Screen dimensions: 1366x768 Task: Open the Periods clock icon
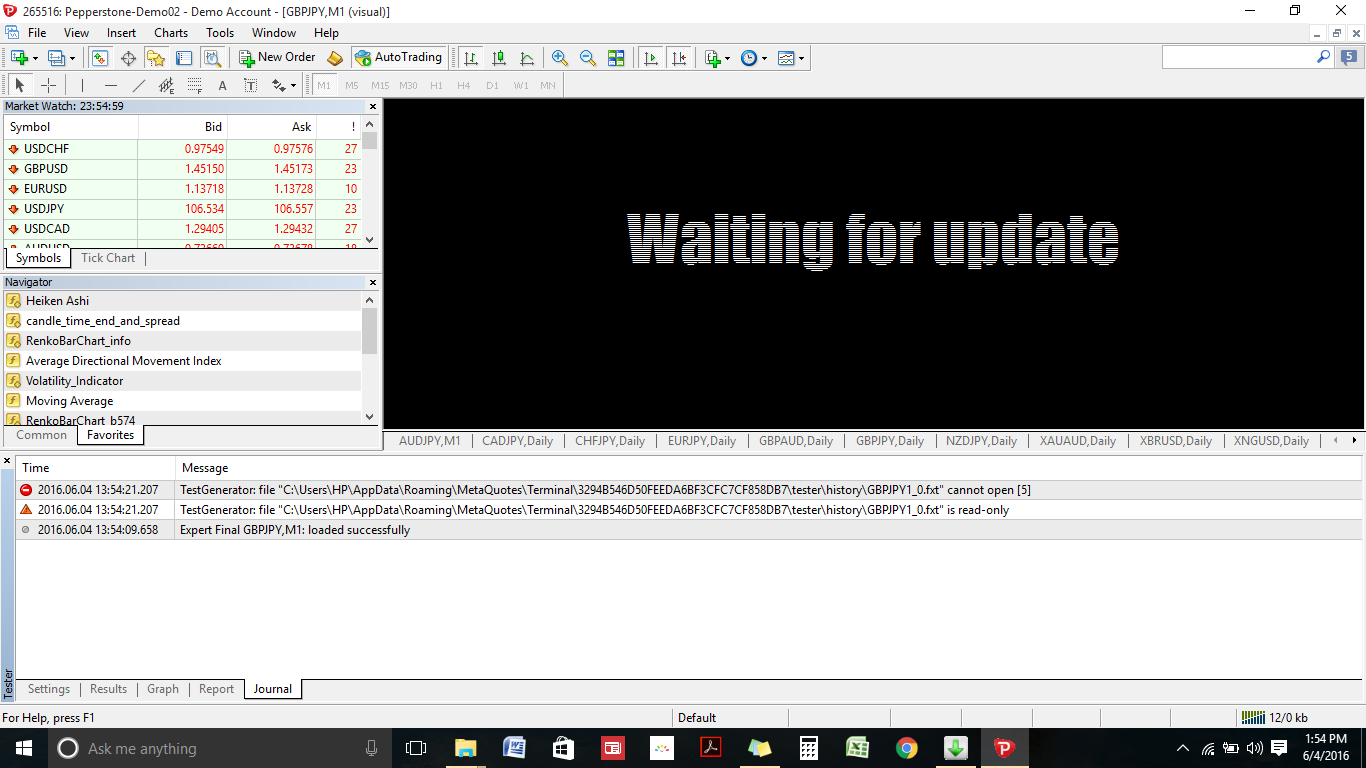point(749,58)
